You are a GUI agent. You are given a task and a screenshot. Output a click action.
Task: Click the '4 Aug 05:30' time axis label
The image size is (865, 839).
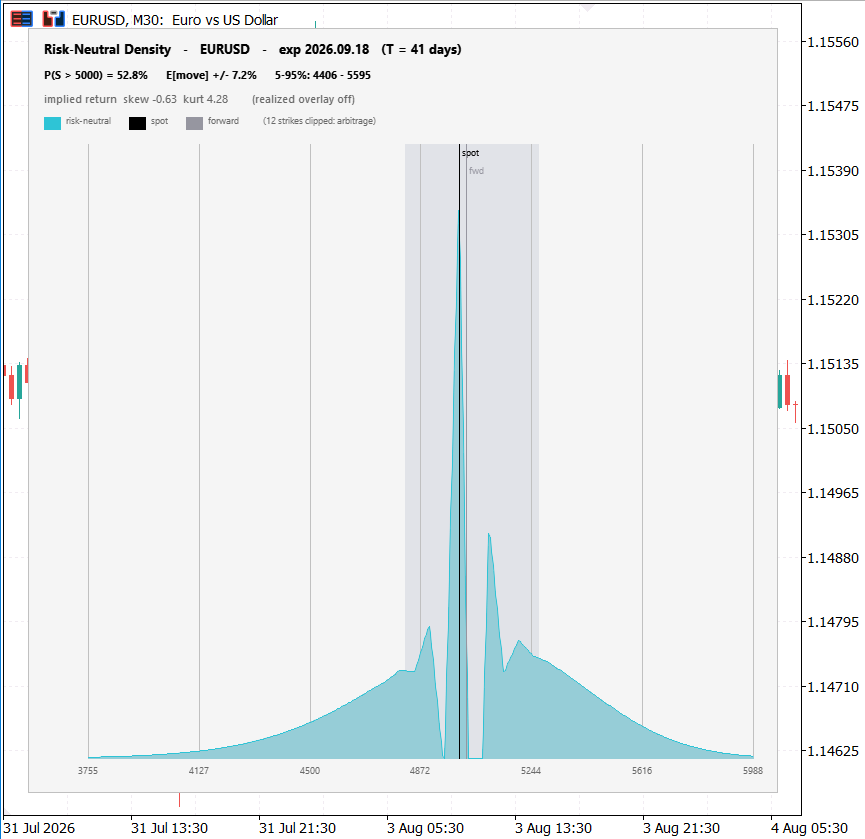click(x=809, y=829)
